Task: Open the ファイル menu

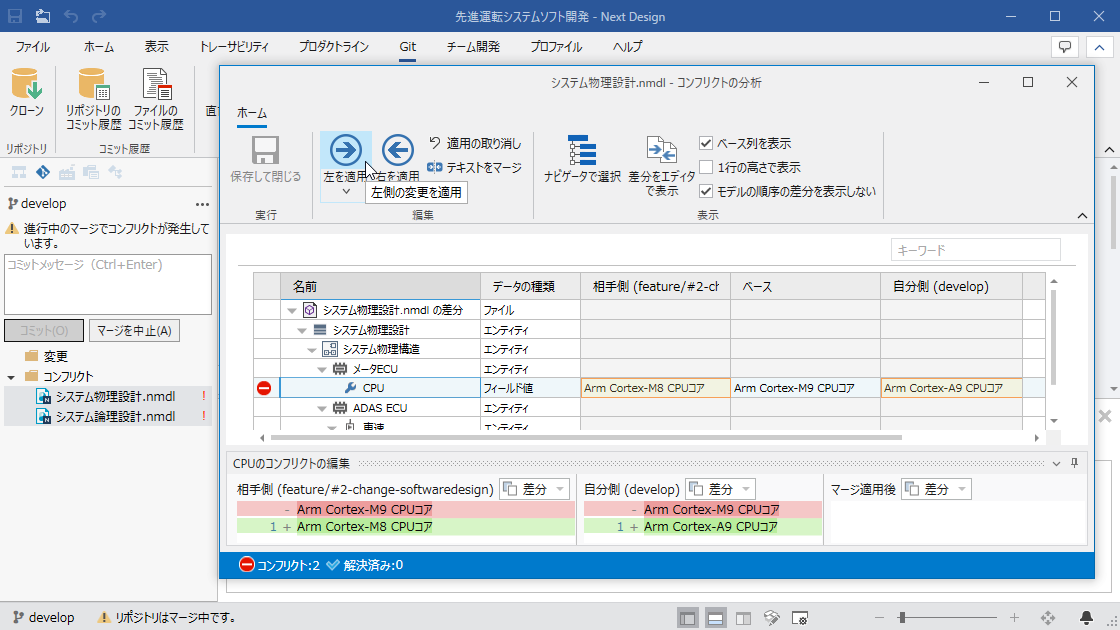Action: [x=32, y=47]
